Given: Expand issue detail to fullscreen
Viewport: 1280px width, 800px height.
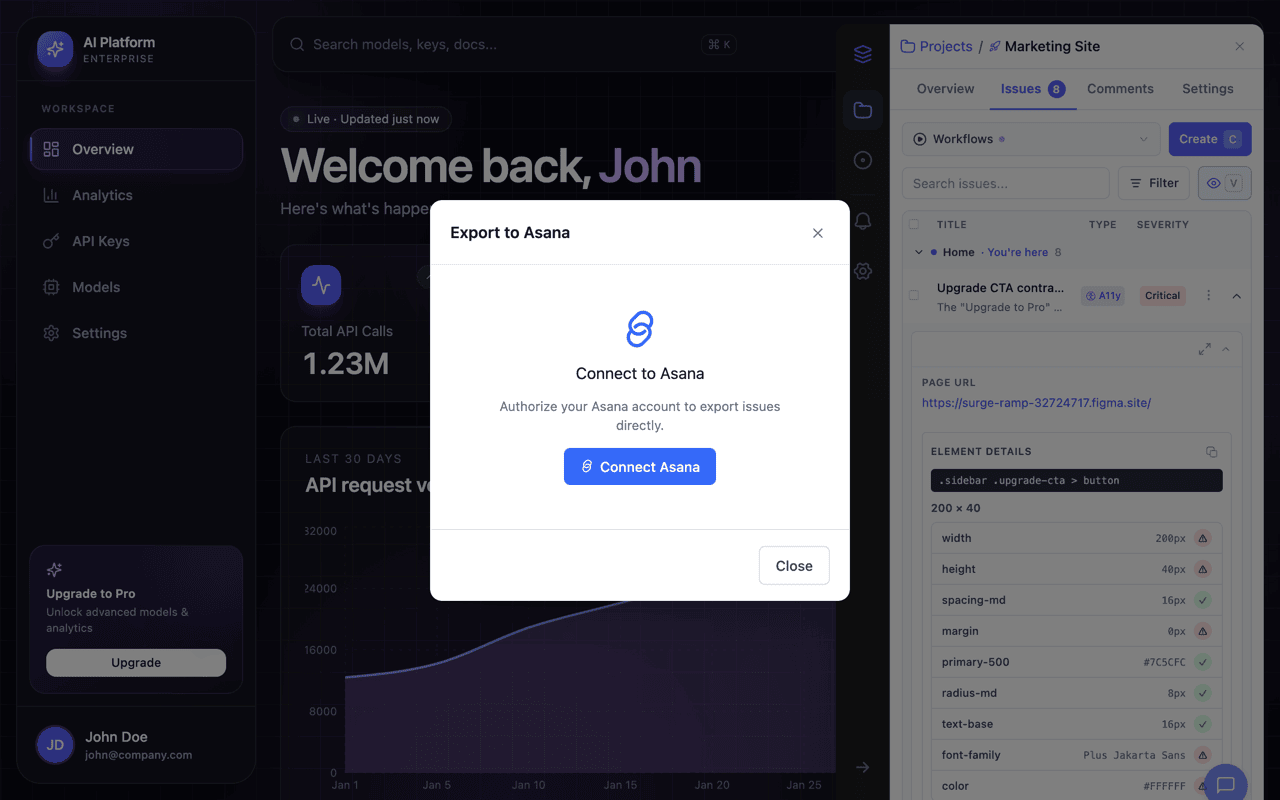Looking at the screenshot, I should 1204,349.
